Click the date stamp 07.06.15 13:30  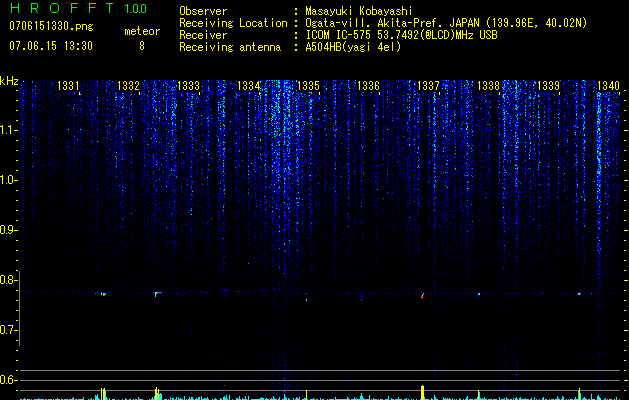tap(51, 46)
